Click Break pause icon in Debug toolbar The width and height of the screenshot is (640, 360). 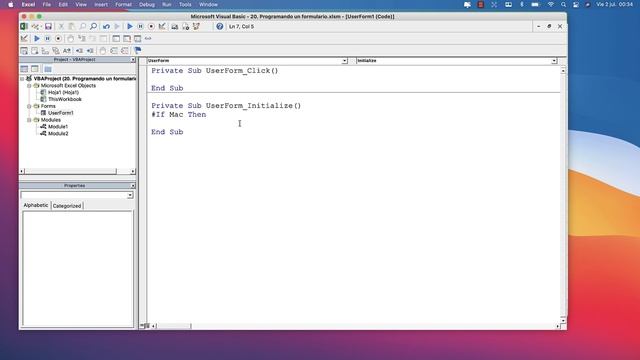47,38
